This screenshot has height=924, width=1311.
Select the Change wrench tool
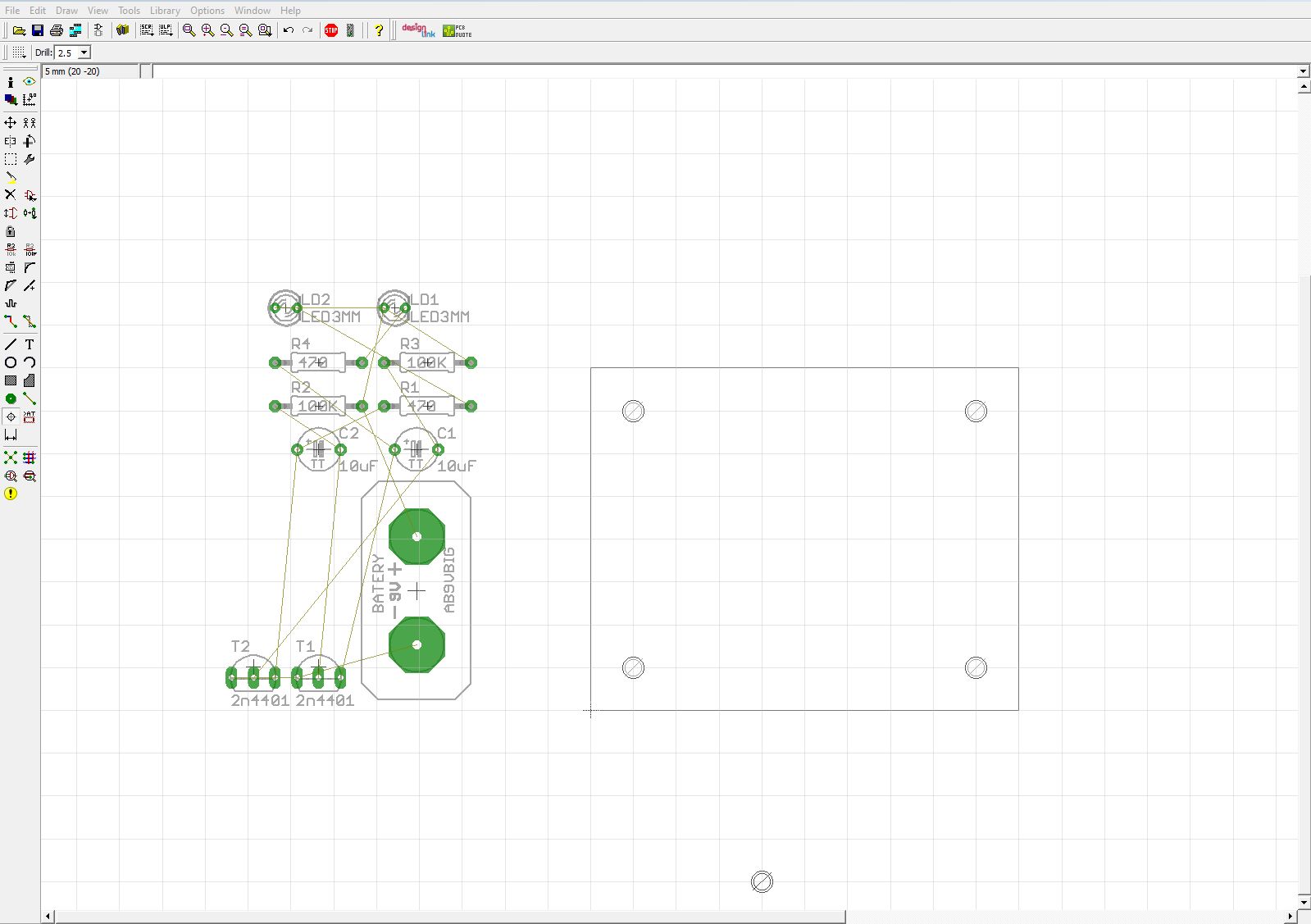click(x=30, y=159)
